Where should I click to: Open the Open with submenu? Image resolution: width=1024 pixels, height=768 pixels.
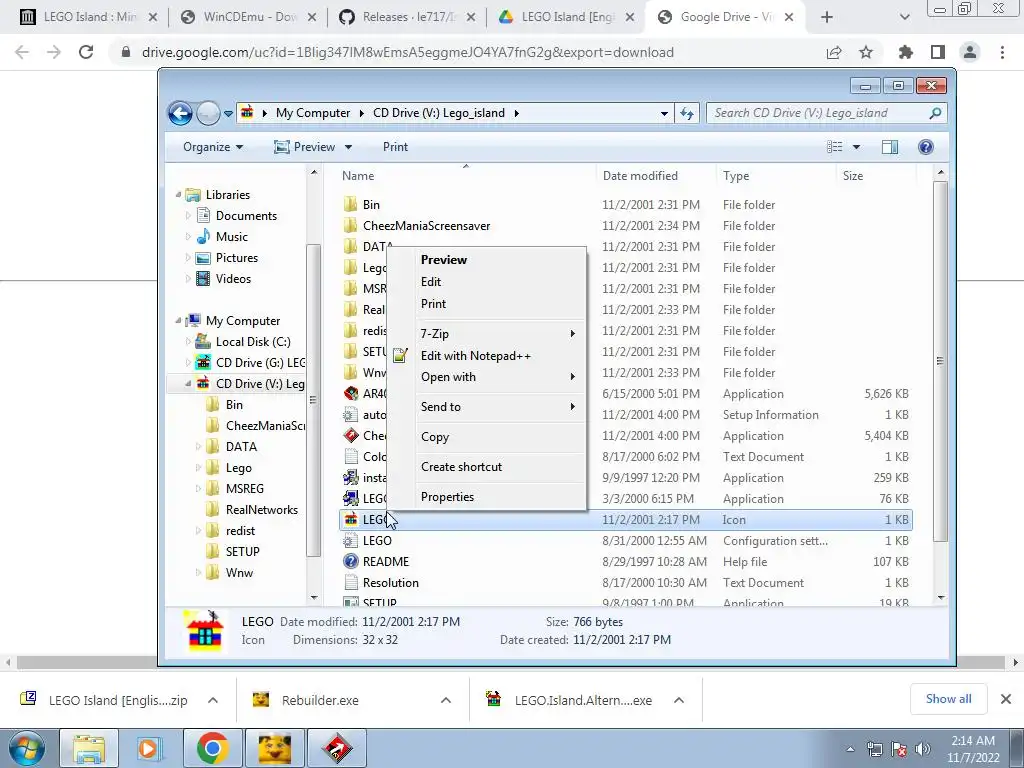[487, 377]
